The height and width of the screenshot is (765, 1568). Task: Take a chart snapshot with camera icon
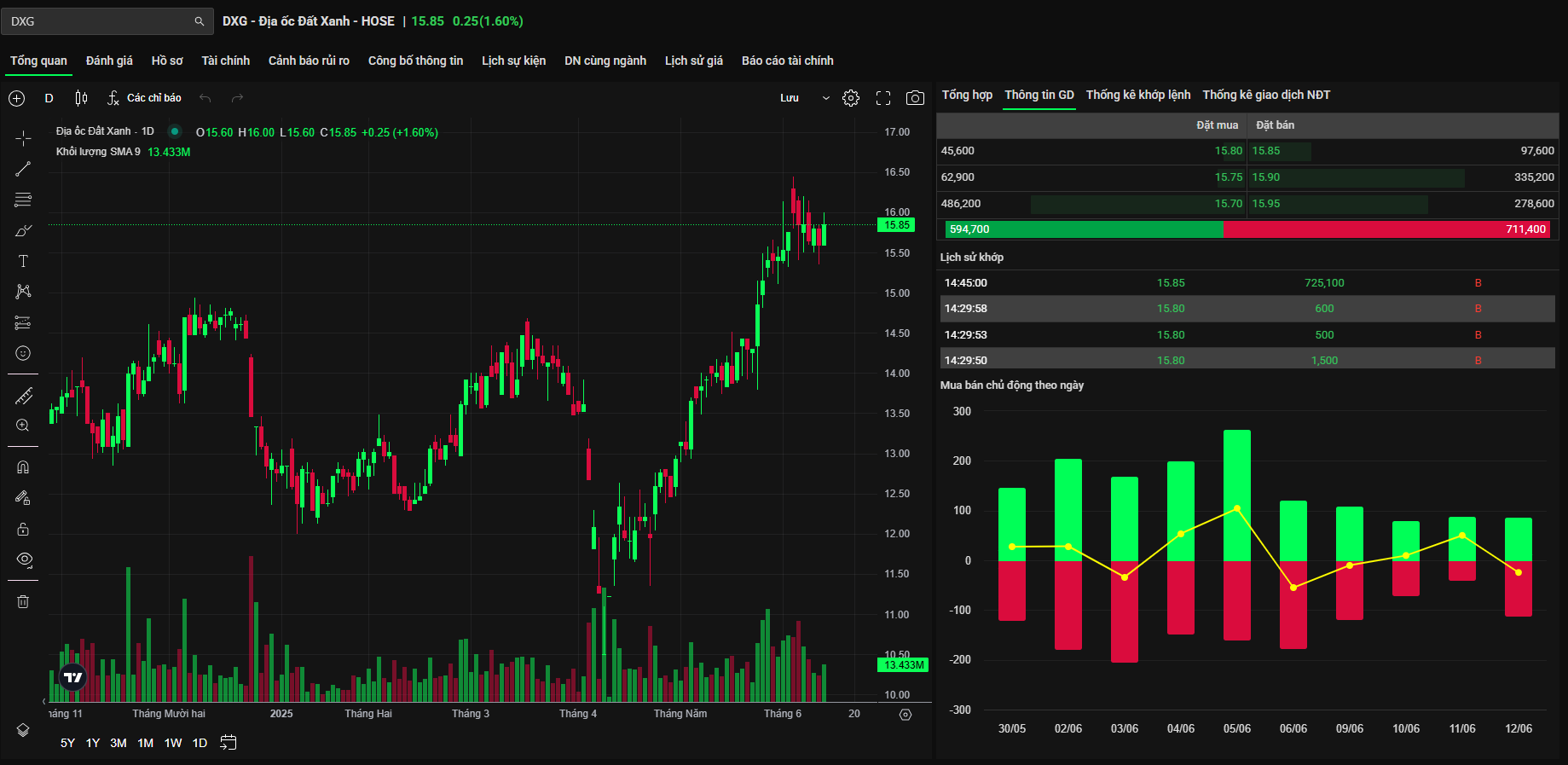[915, 98]
